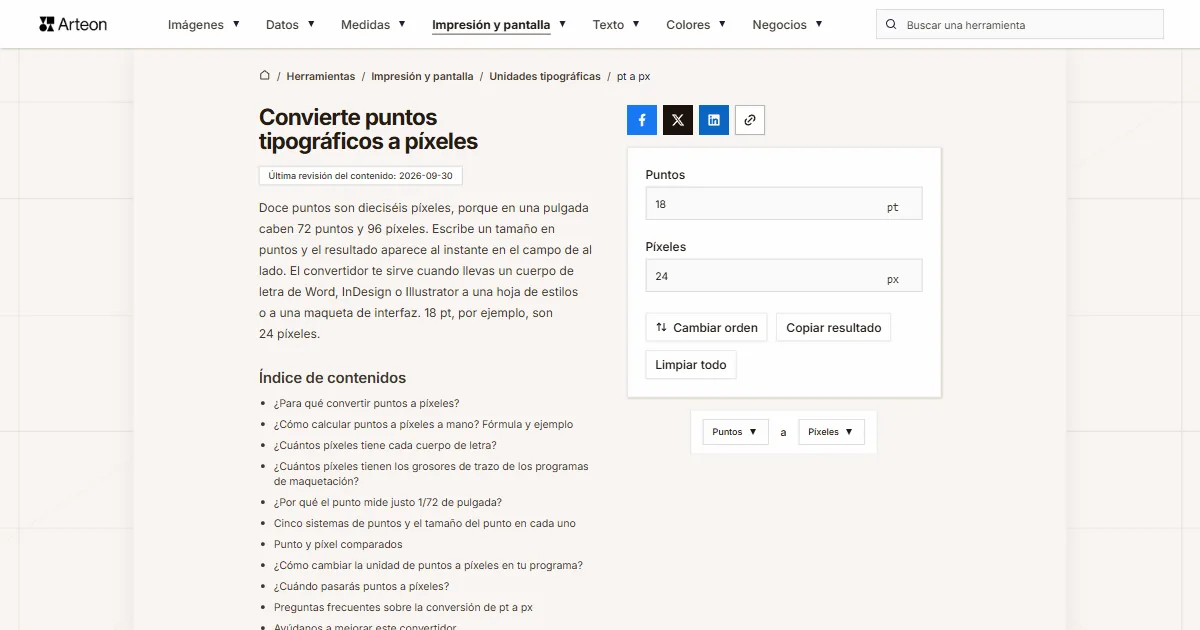Open the Impresión y pantalla menu
This screenshot has width=1200, height=630.
(499, 25)
